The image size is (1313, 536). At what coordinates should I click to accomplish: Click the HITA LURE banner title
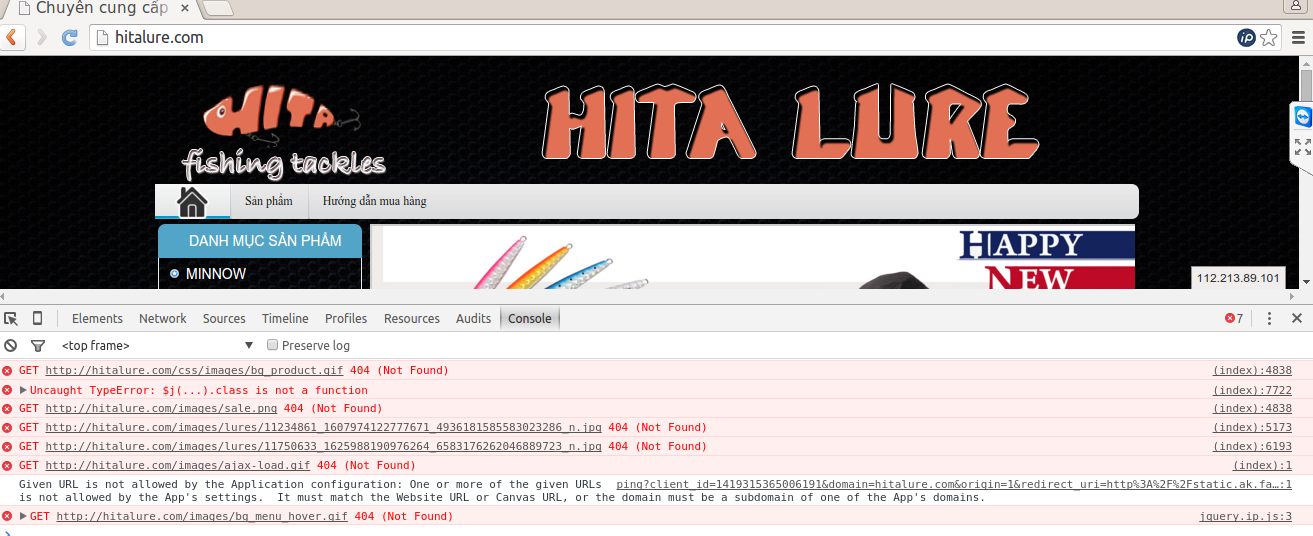coord(792,122)
